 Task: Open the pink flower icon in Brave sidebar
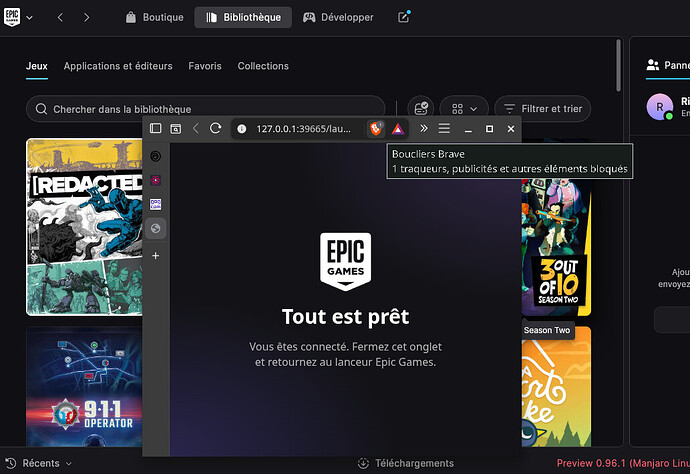pos(155,180)
